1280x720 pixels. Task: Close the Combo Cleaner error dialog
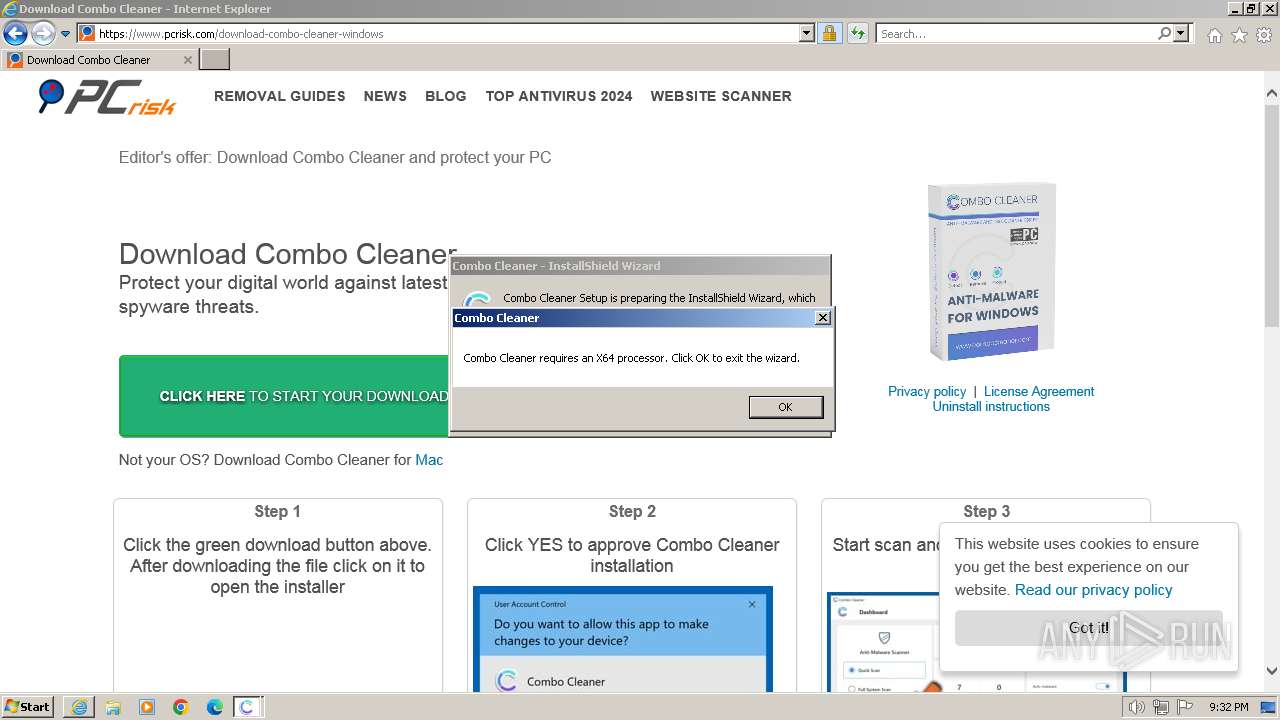pyautogui.click(x=822, y=318)
